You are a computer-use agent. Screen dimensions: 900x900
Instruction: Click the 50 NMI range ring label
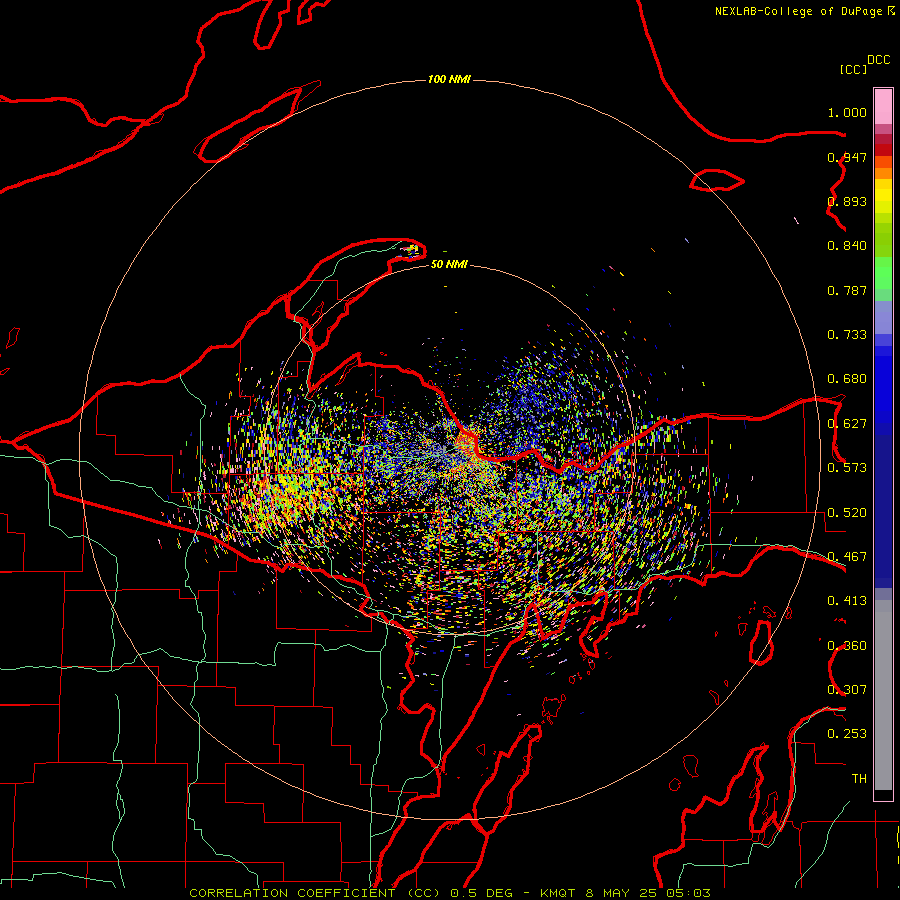(449, 264)
